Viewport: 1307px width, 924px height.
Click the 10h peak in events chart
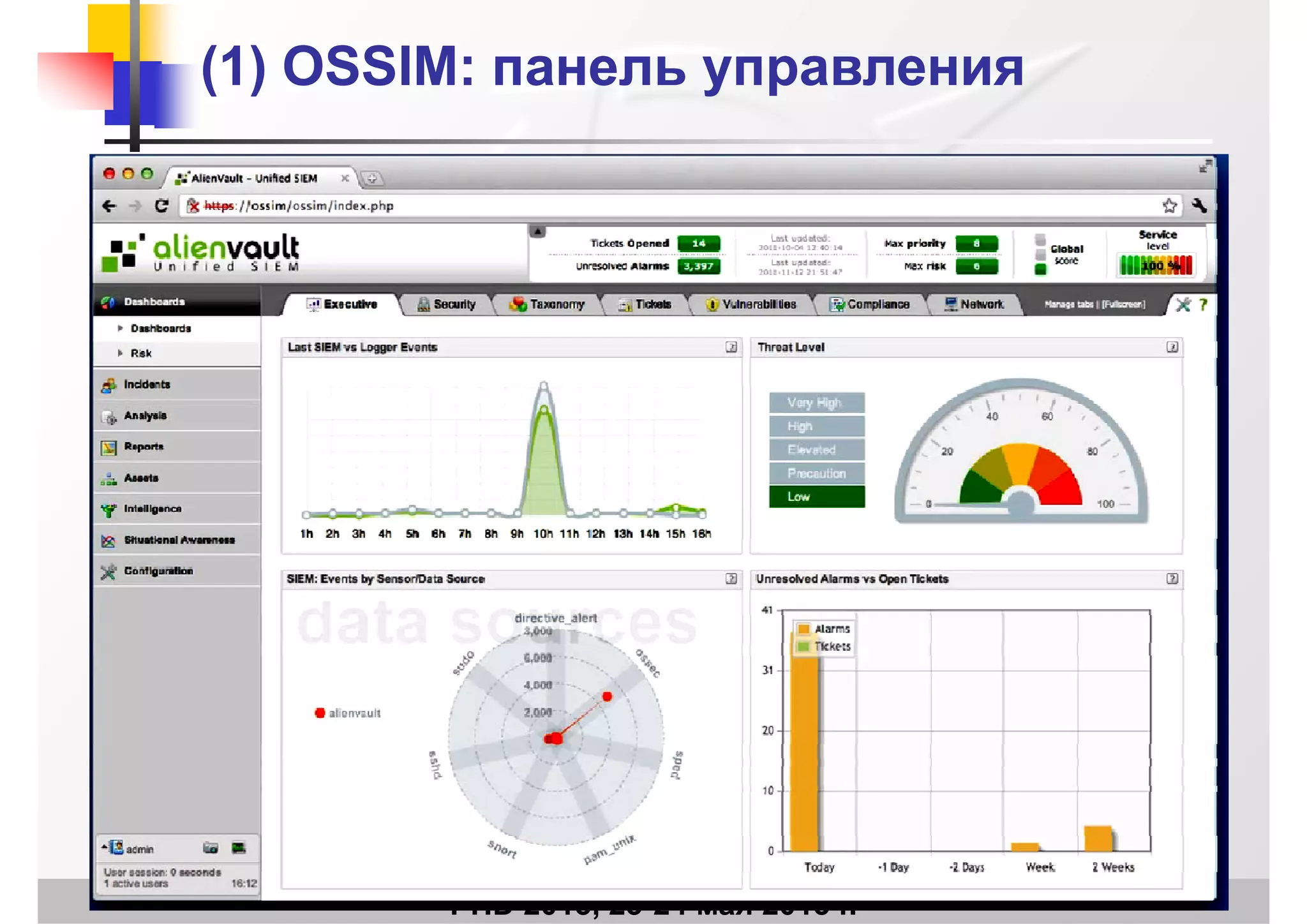544,385
